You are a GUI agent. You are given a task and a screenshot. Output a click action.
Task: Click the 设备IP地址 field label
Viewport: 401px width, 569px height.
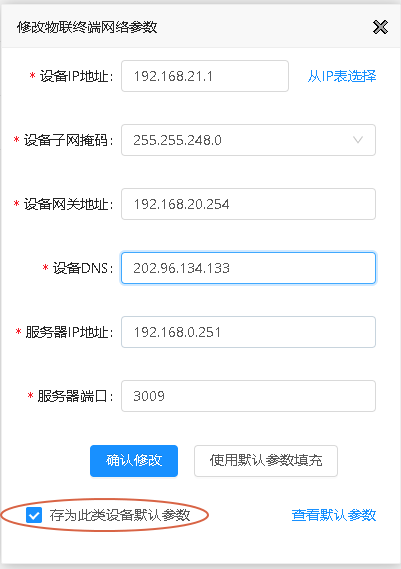(76, 76)
